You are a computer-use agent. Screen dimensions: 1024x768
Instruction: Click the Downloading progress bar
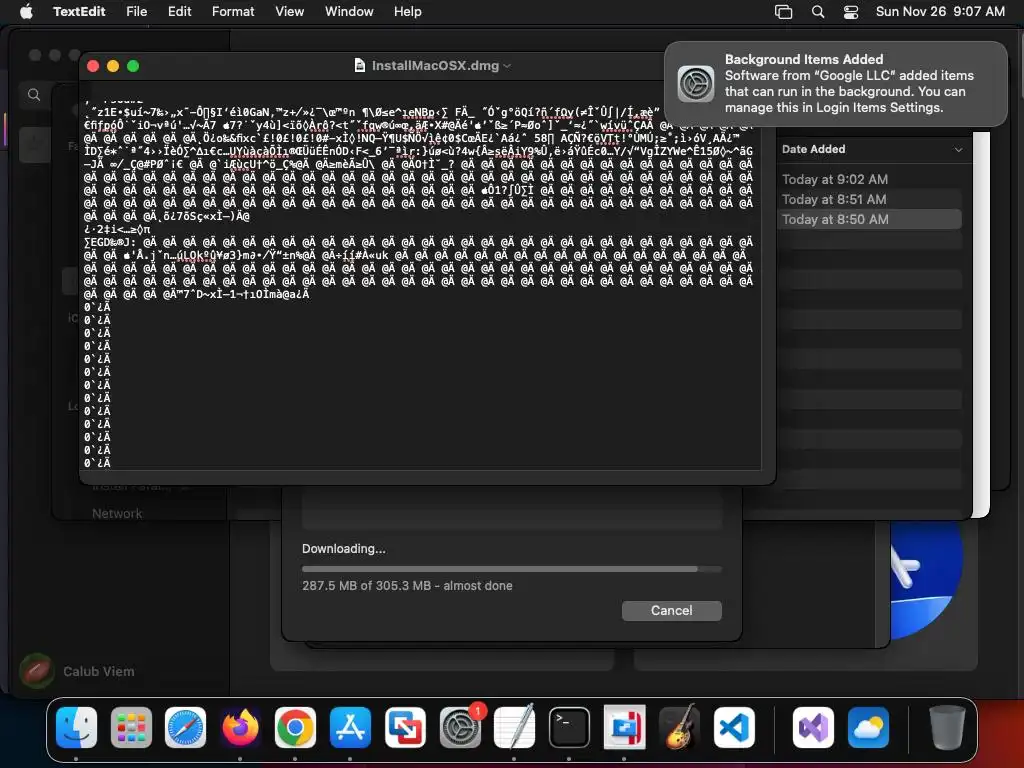coord(511,569)
